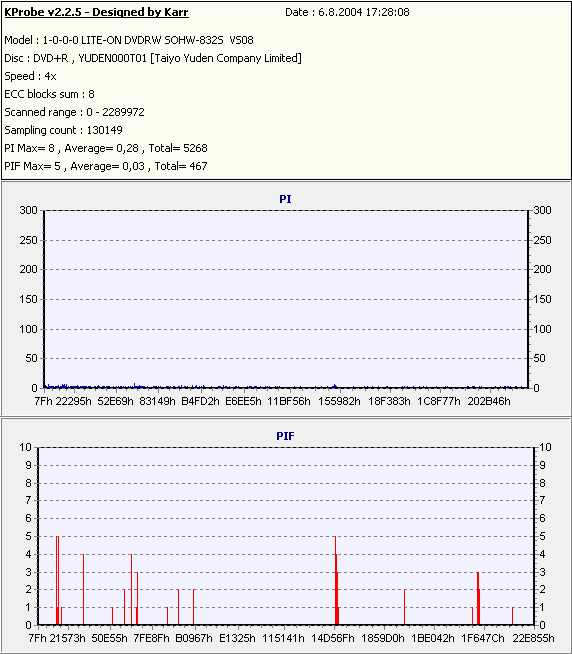This screenshot has height=654, width=572.
Task: Click the Speed : 4x line
Action: (x=30, y=76)
